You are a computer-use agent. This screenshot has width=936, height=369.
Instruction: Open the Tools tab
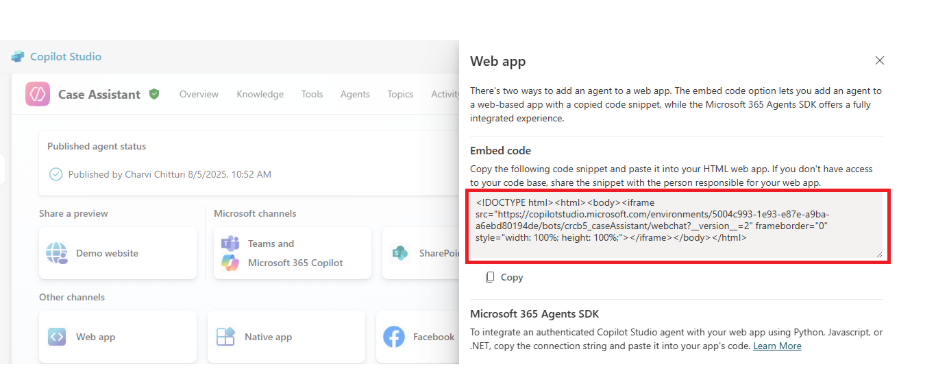click(312, 94)
